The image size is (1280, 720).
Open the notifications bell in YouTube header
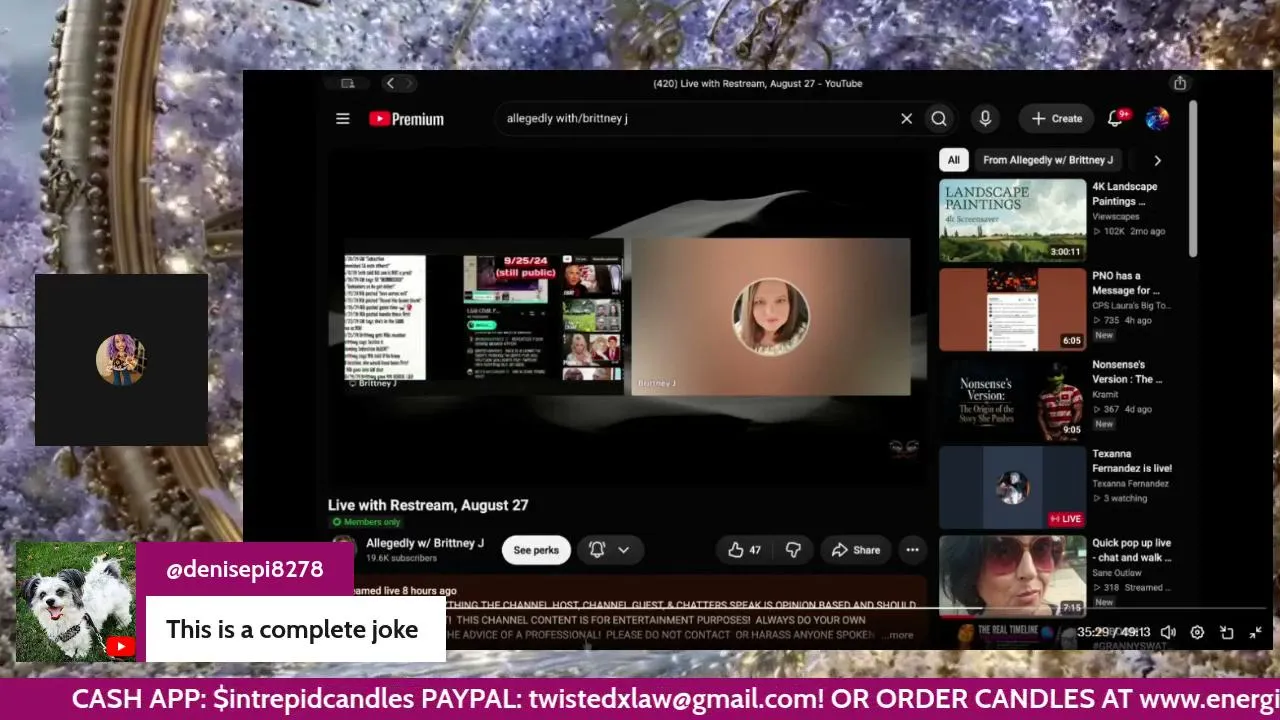(1117, 119)
